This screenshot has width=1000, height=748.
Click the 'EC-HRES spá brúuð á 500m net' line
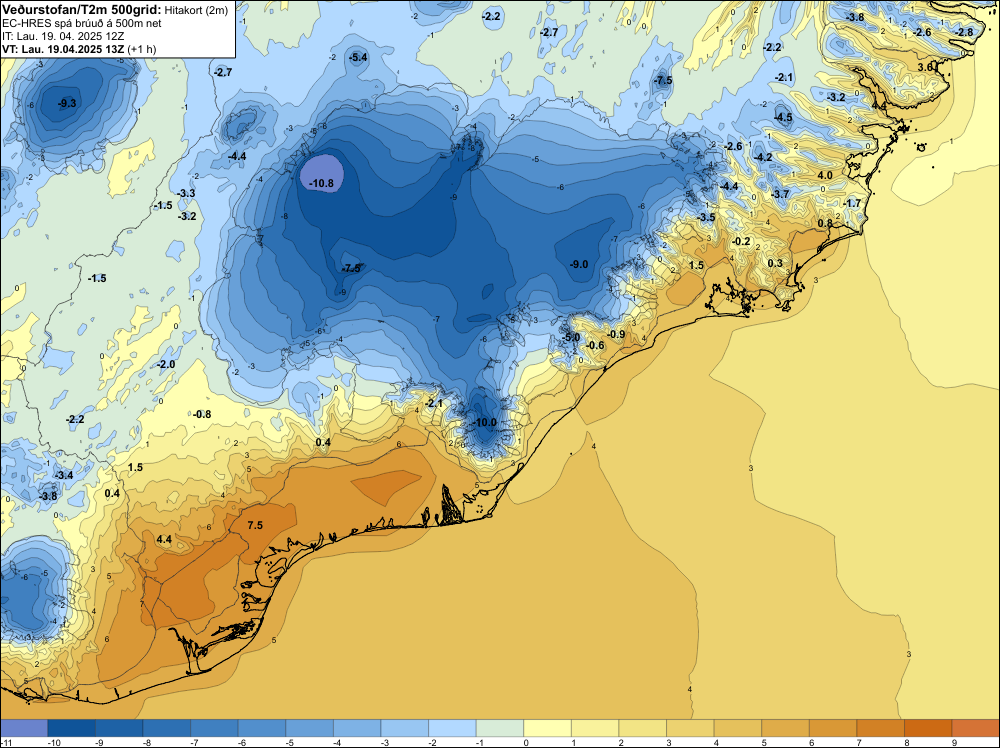(82, 23)
